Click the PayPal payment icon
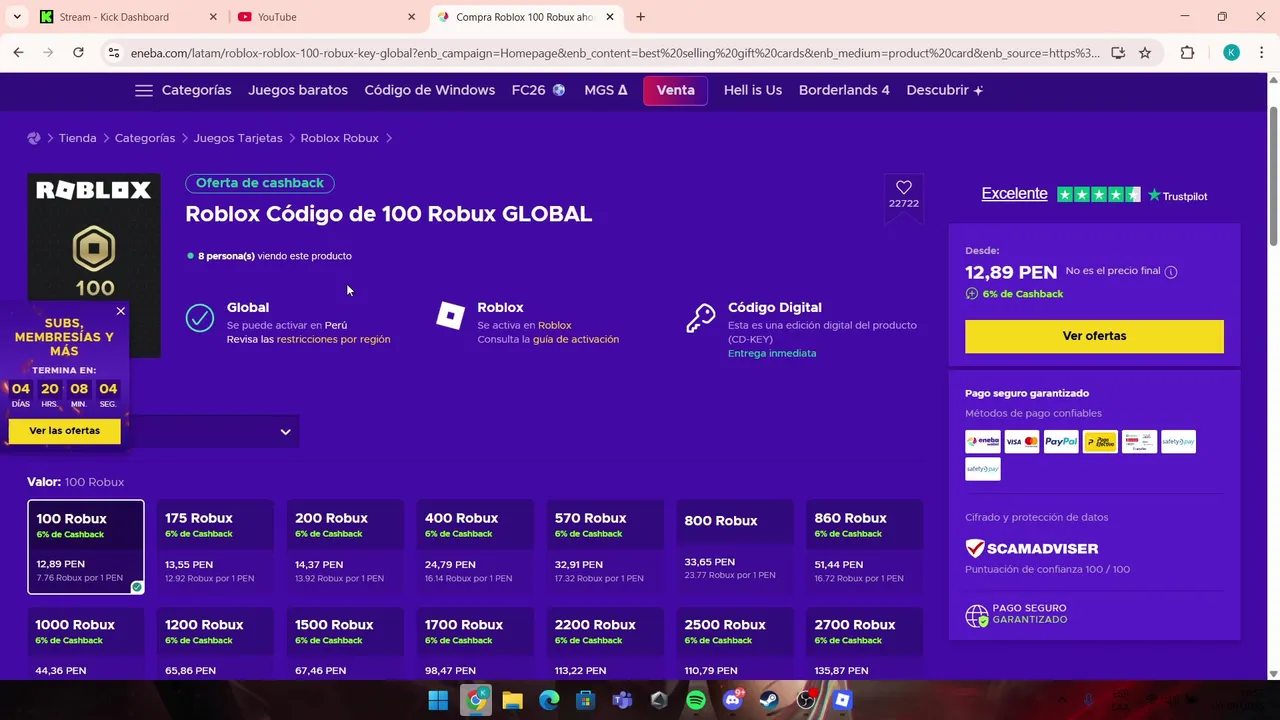This screenshot has width=1280, height=720. coord(1061,441)
